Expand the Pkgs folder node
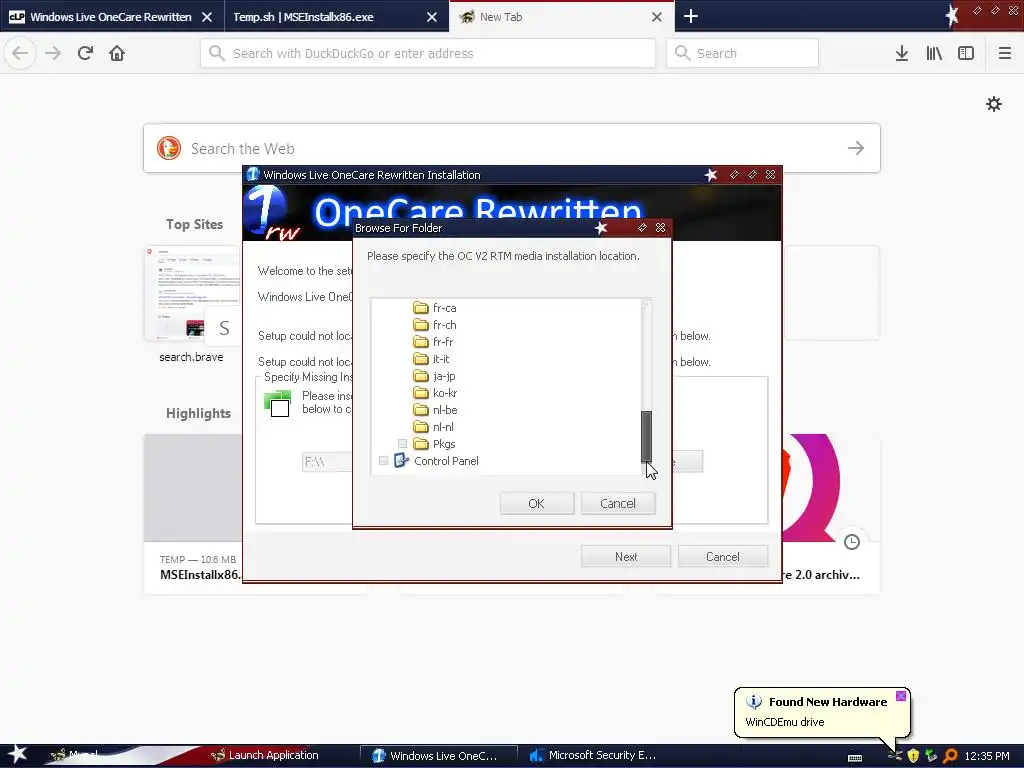This screenshot has width=1024, height=768. 402,443
